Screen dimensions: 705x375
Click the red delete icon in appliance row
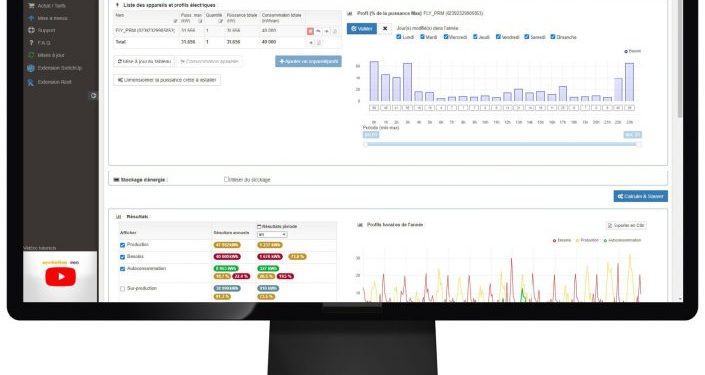pos(310,31)
